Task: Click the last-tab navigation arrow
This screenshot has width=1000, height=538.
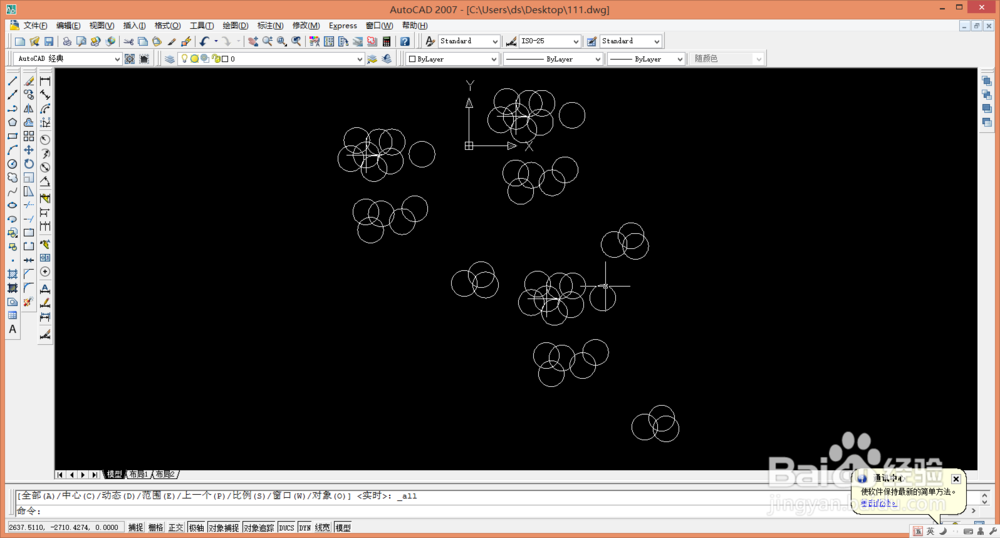Action: tap(95, 474)
